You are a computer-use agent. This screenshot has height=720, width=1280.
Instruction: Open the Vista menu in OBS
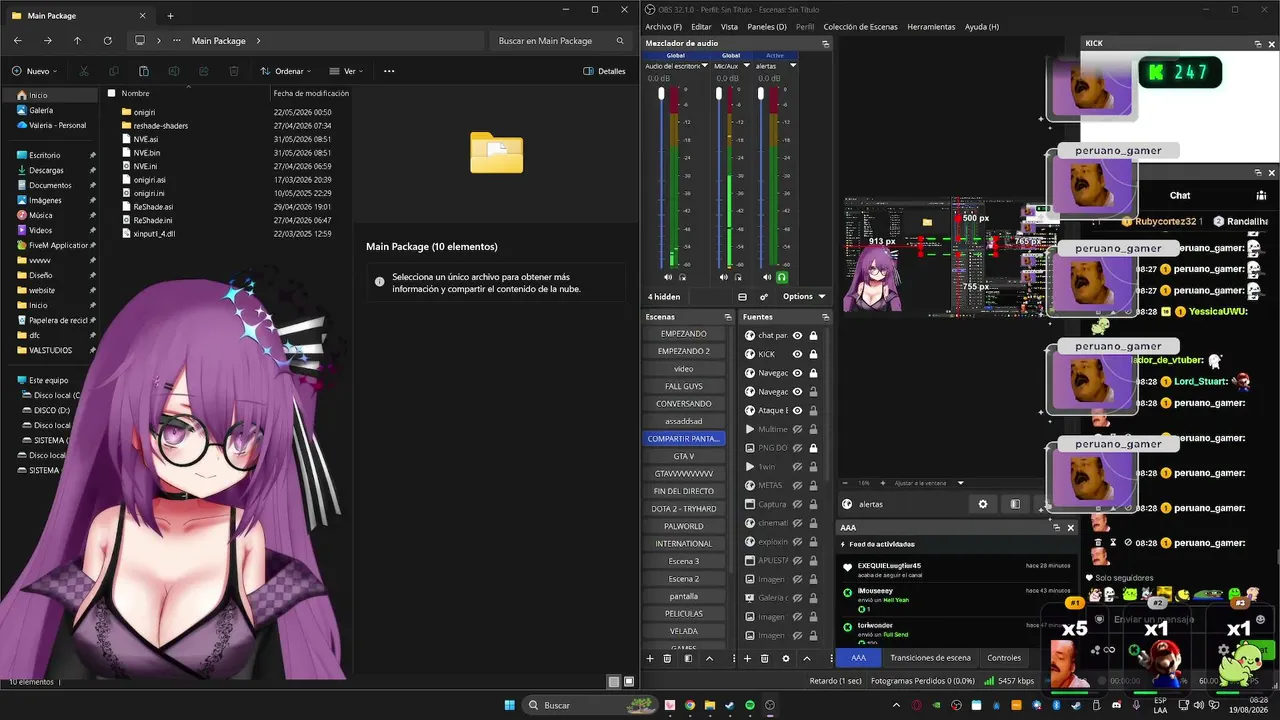729,27
